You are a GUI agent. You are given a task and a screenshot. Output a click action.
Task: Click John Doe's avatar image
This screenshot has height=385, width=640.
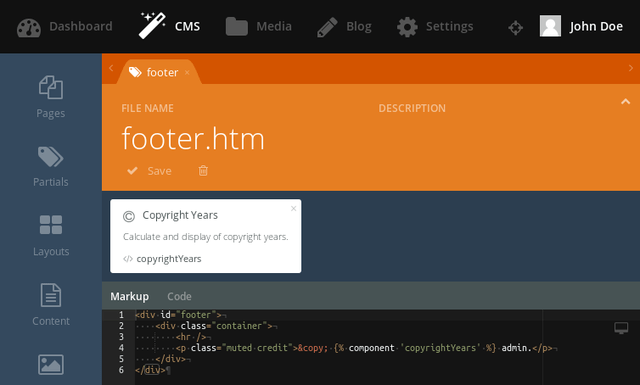tap(550, 26)
